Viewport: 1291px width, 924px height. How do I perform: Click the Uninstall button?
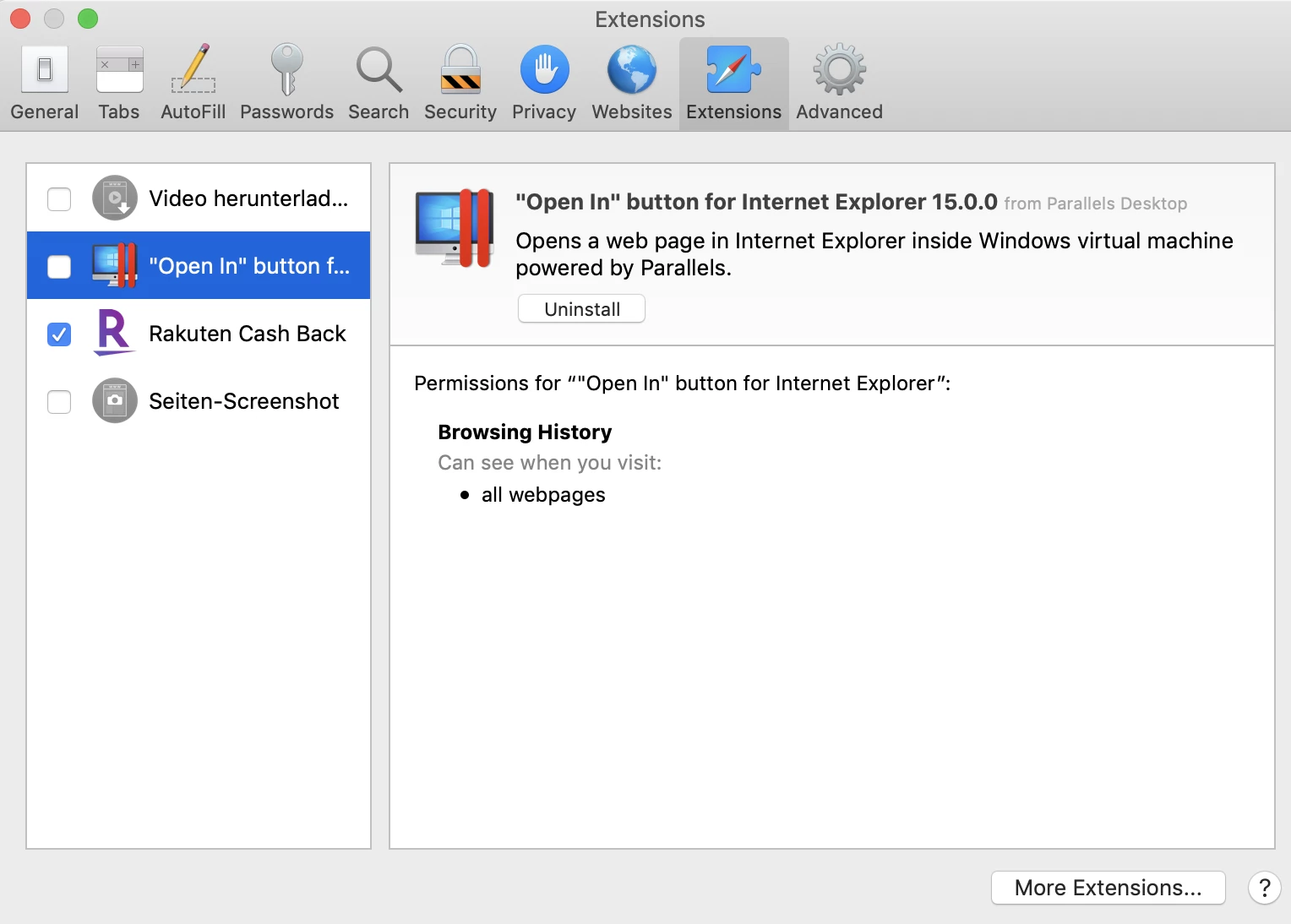pos(582,309)
